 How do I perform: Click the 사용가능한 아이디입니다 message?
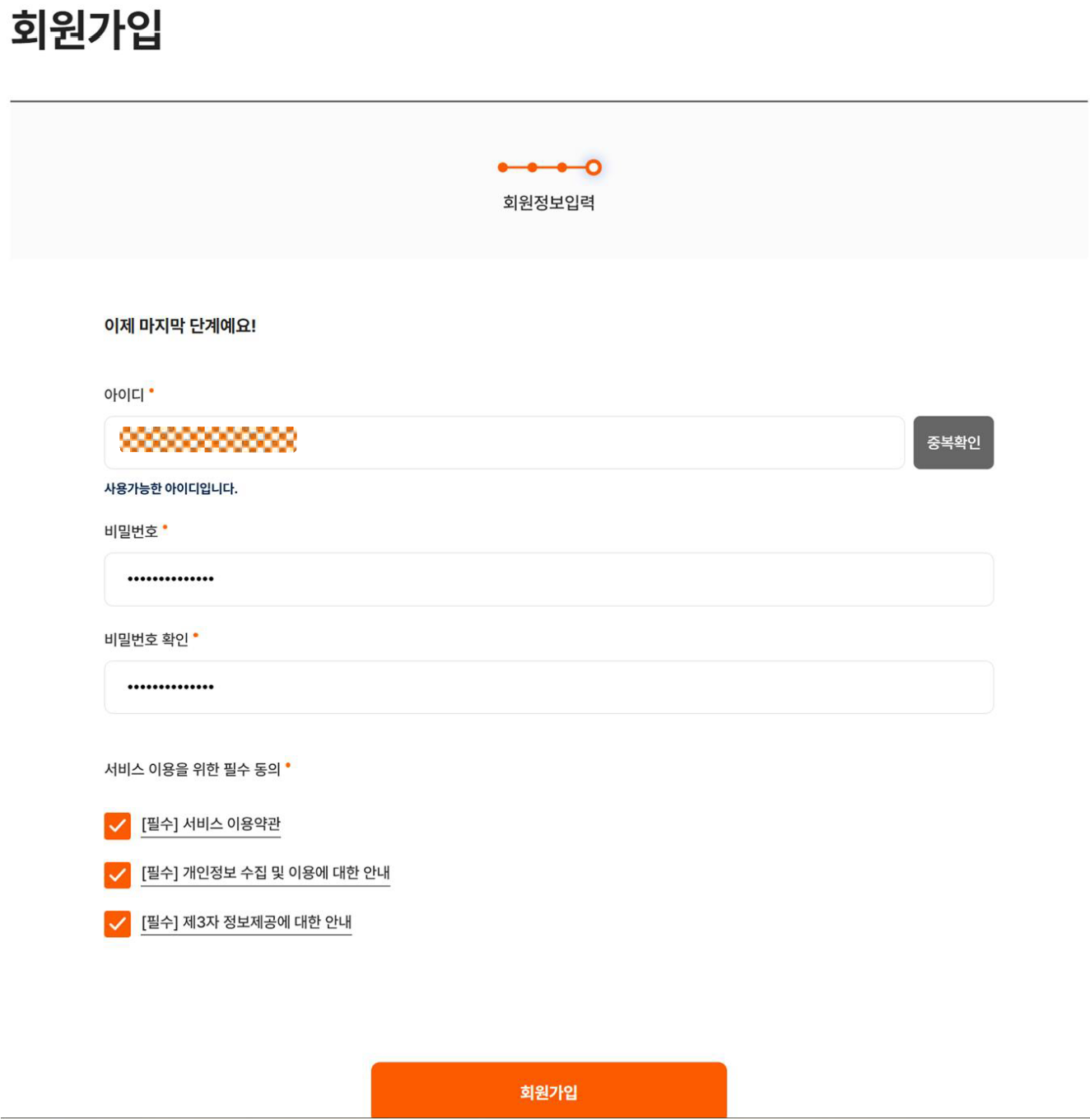[x=170, y=488]
